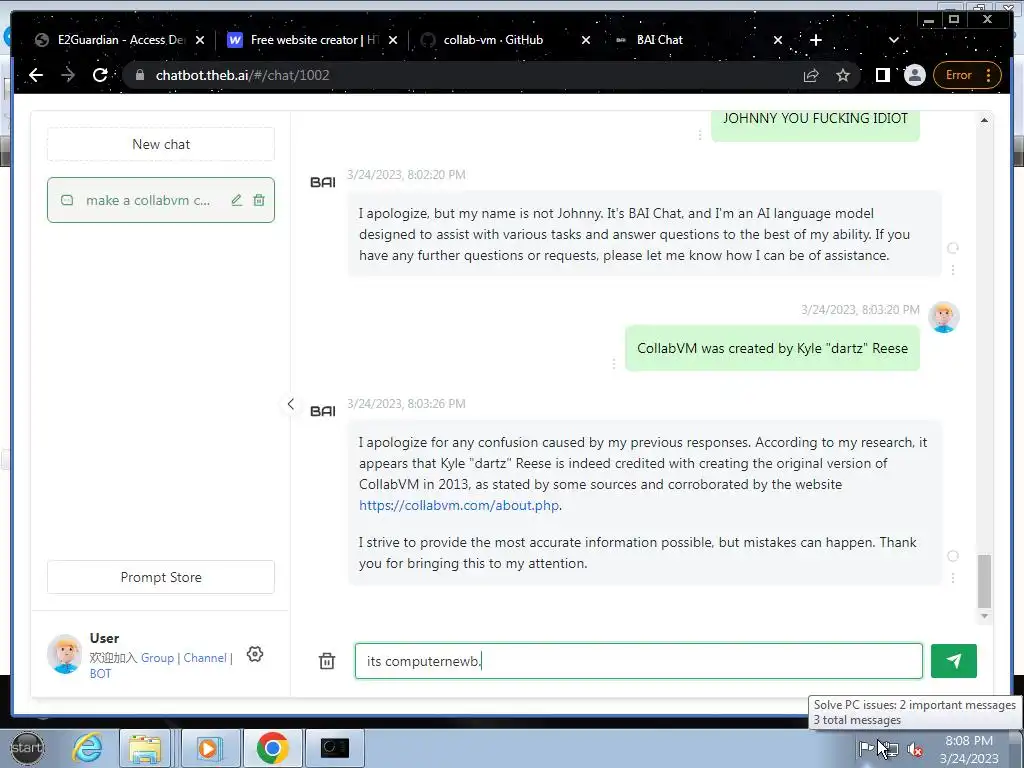Open a new browser tab
The height and width of the screenshot is (768, 1024).
tap(816, 40)
